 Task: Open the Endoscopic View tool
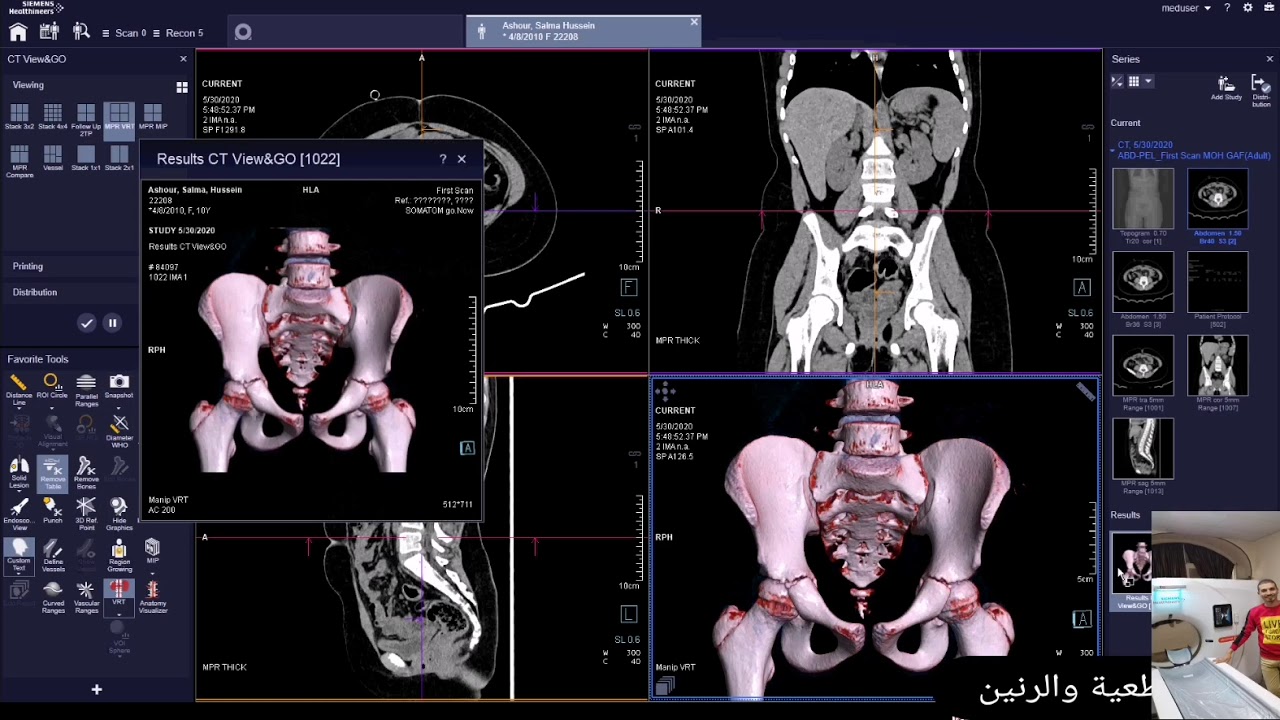(x=19, y=514)
